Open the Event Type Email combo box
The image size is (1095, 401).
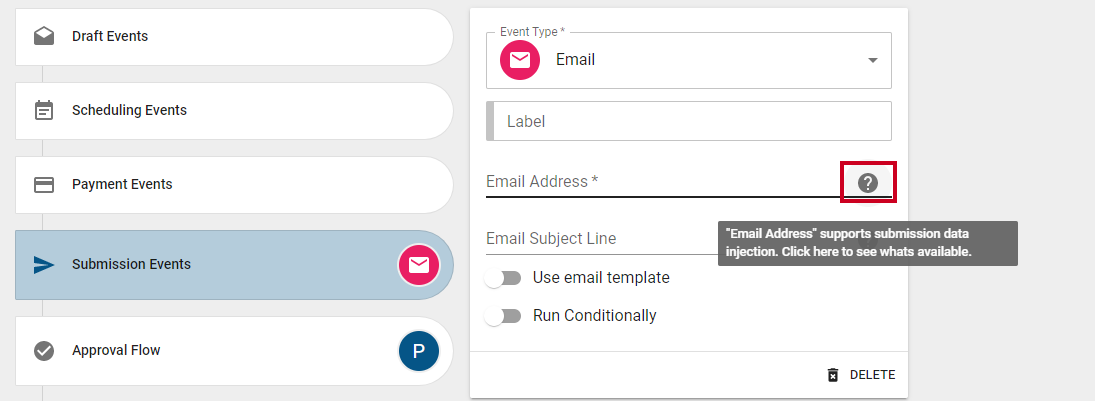click(689, 60)
